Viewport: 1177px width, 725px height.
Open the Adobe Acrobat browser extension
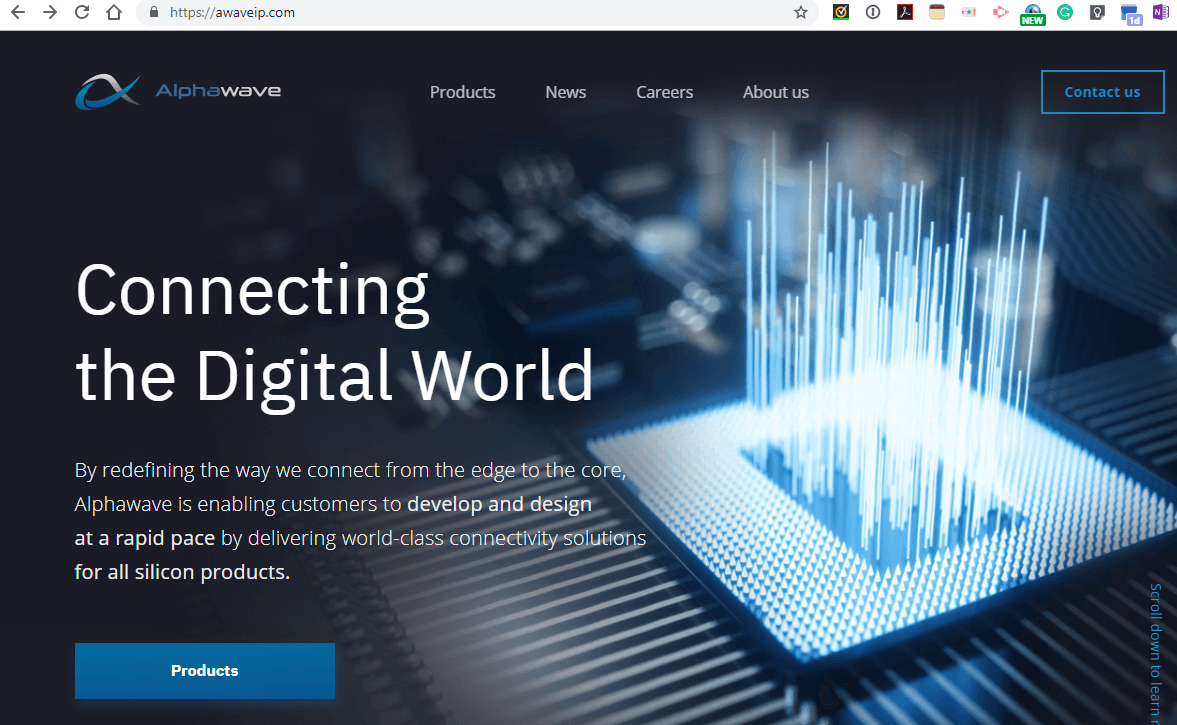[x=905, y=12]
